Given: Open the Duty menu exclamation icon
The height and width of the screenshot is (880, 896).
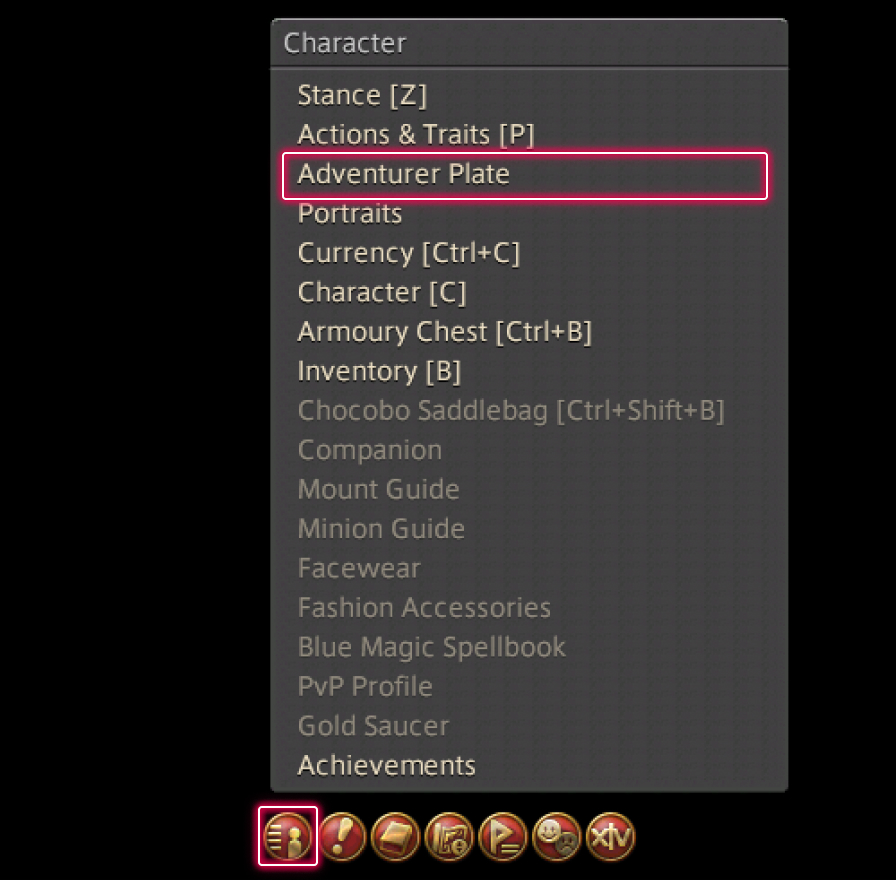Looking at the screenshot, I should click(x=342, y=835).
